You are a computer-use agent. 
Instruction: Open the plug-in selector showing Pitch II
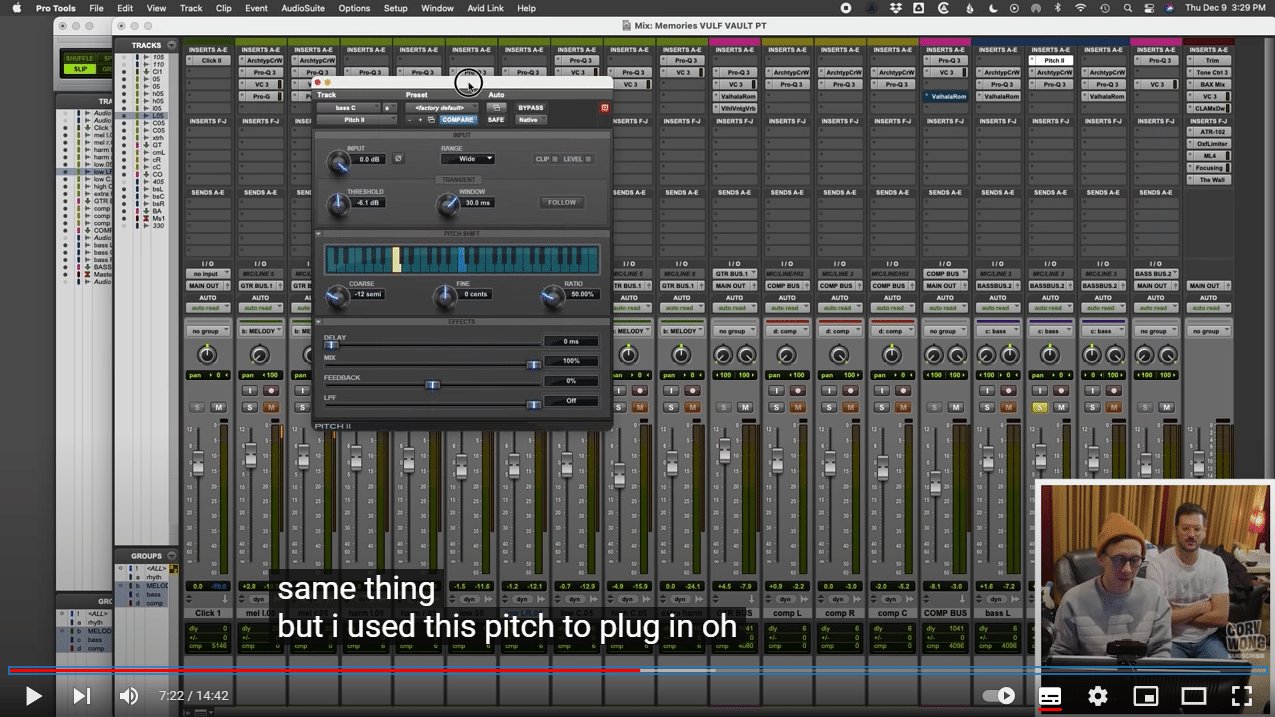357,120
